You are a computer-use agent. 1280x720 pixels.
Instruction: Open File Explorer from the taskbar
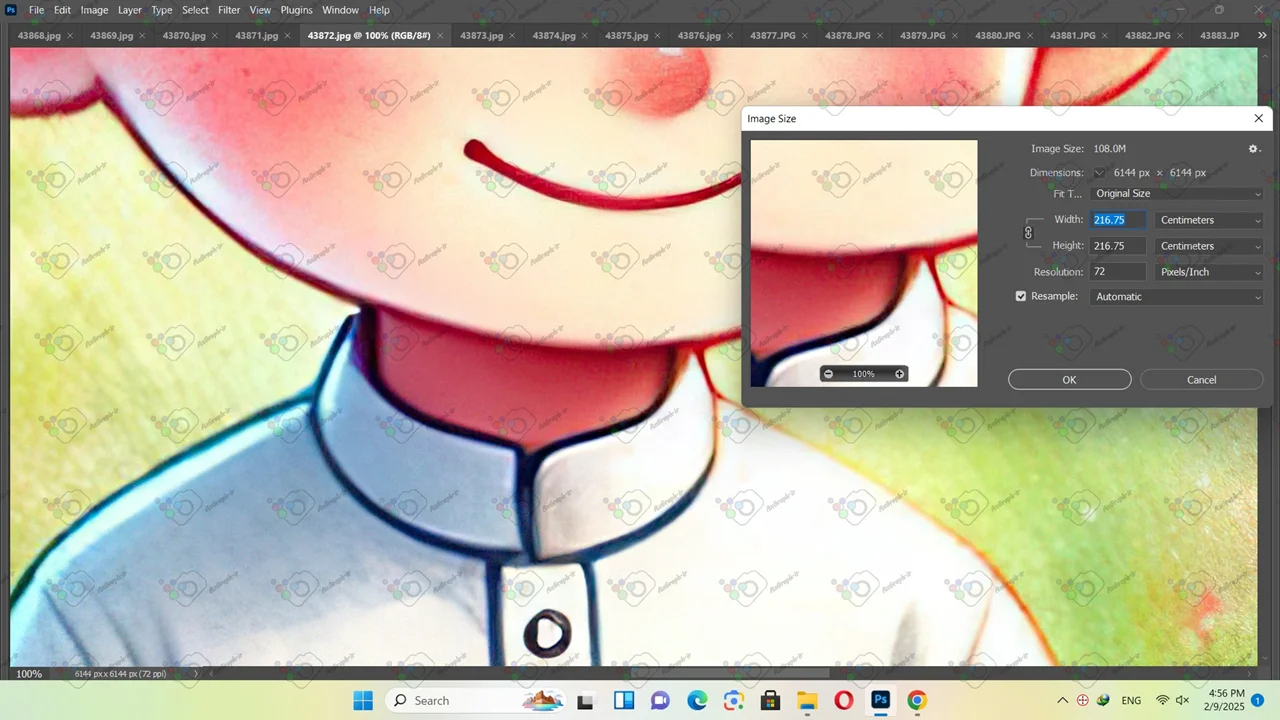[807, 700]
